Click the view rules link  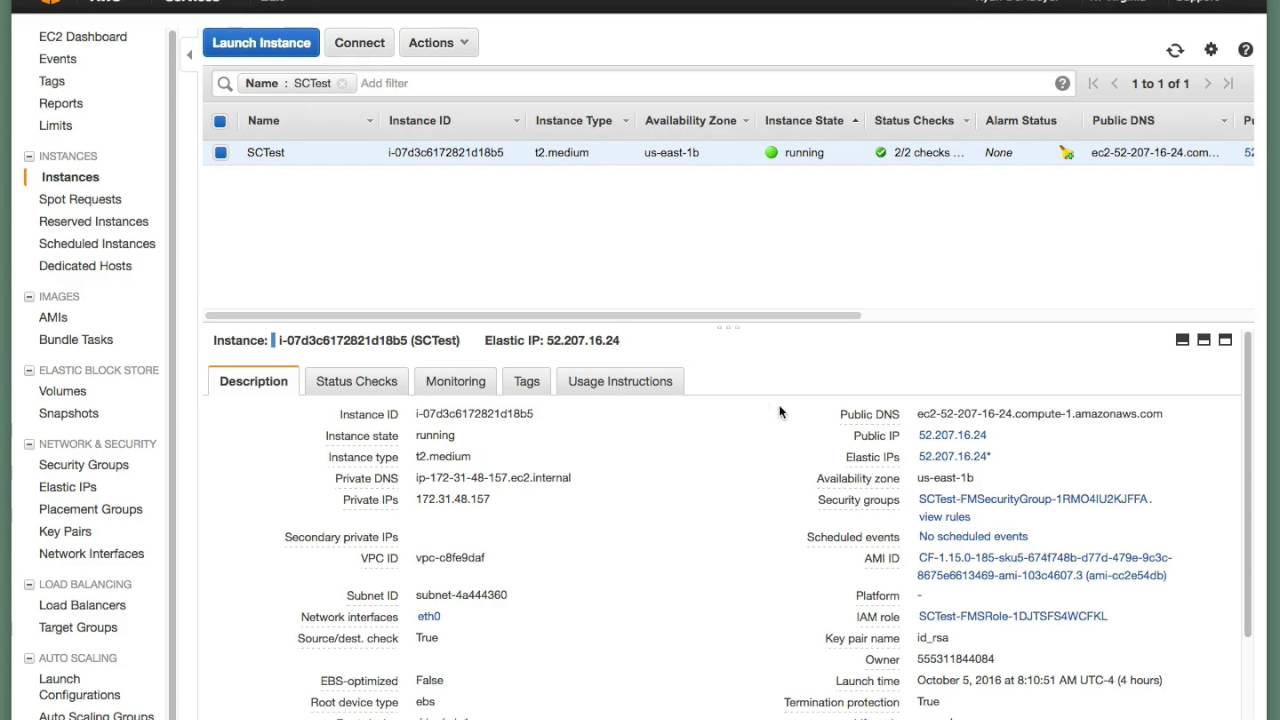(944, 517)
